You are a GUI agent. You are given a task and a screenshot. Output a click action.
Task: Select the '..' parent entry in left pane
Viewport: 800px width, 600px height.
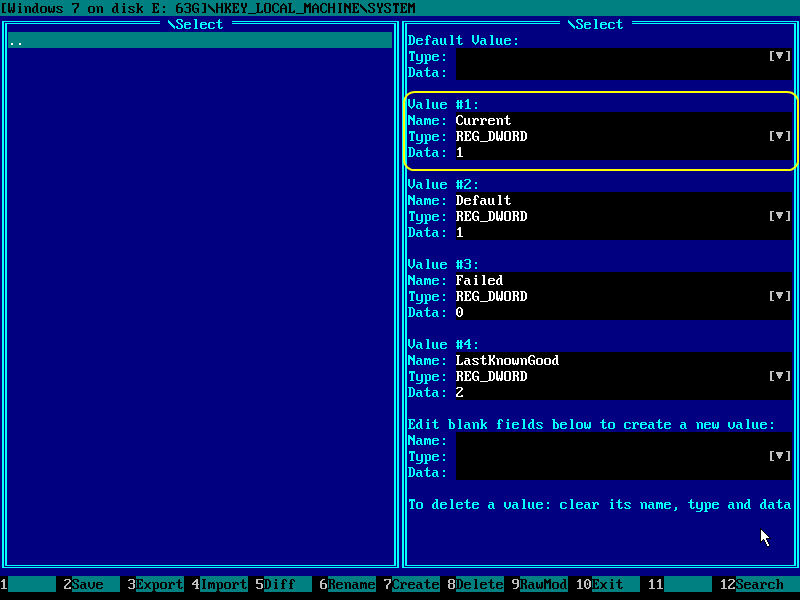tap(200, 40)
